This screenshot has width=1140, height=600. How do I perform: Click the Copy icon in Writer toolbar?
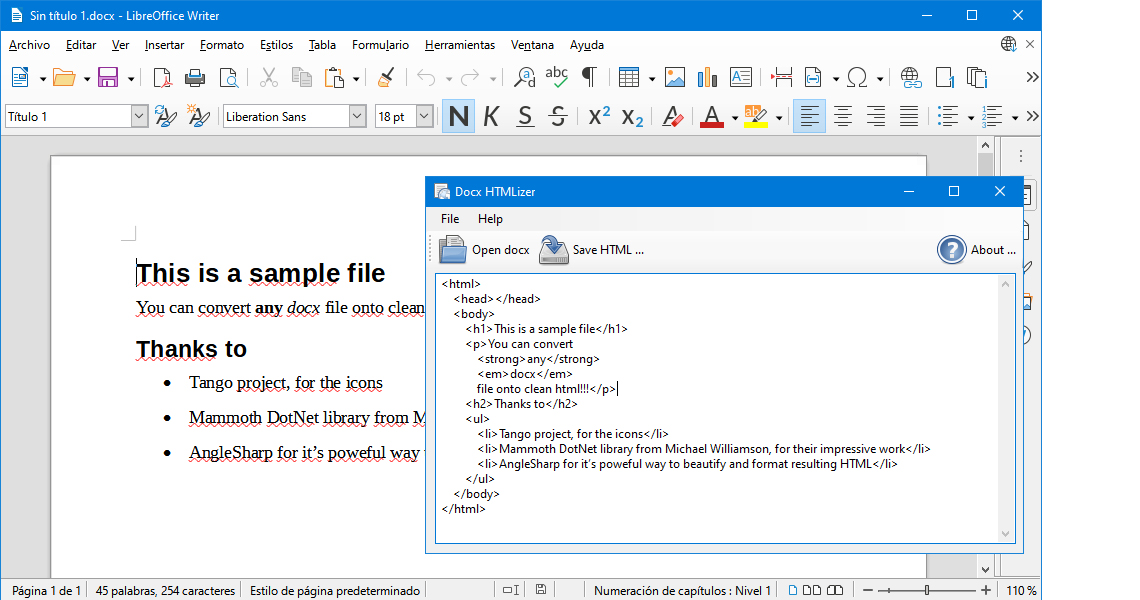point(301,77)
